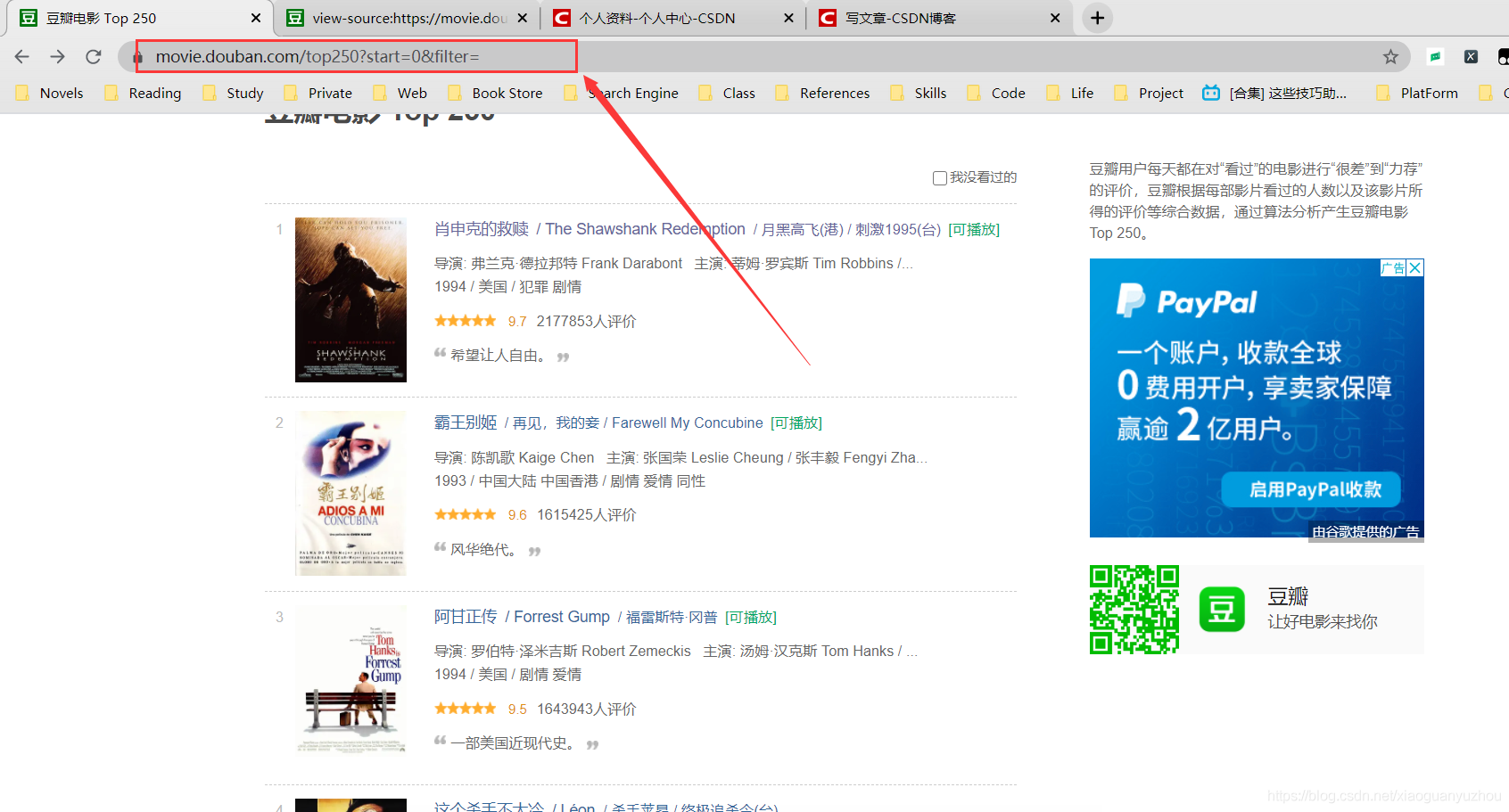Image resolution: width=1509 pixels, height=812 pixels.
Task: Open the Code bookmark folder
Action: pyautogui.click(x=996, y=93)
